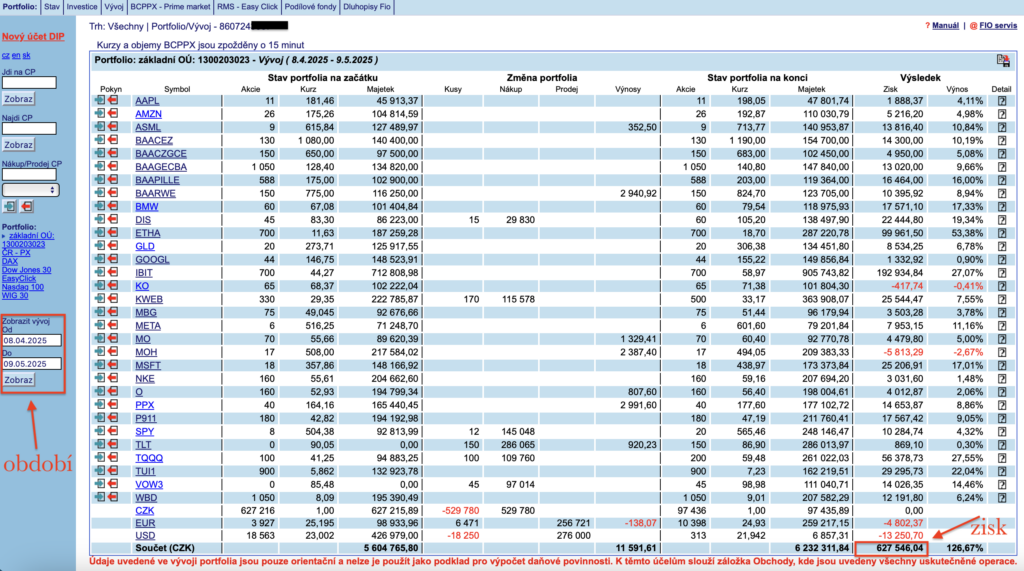1024x571 pixels.
Task: Click the sell icon in the ETHA row
Action: [x=113, y=233]
